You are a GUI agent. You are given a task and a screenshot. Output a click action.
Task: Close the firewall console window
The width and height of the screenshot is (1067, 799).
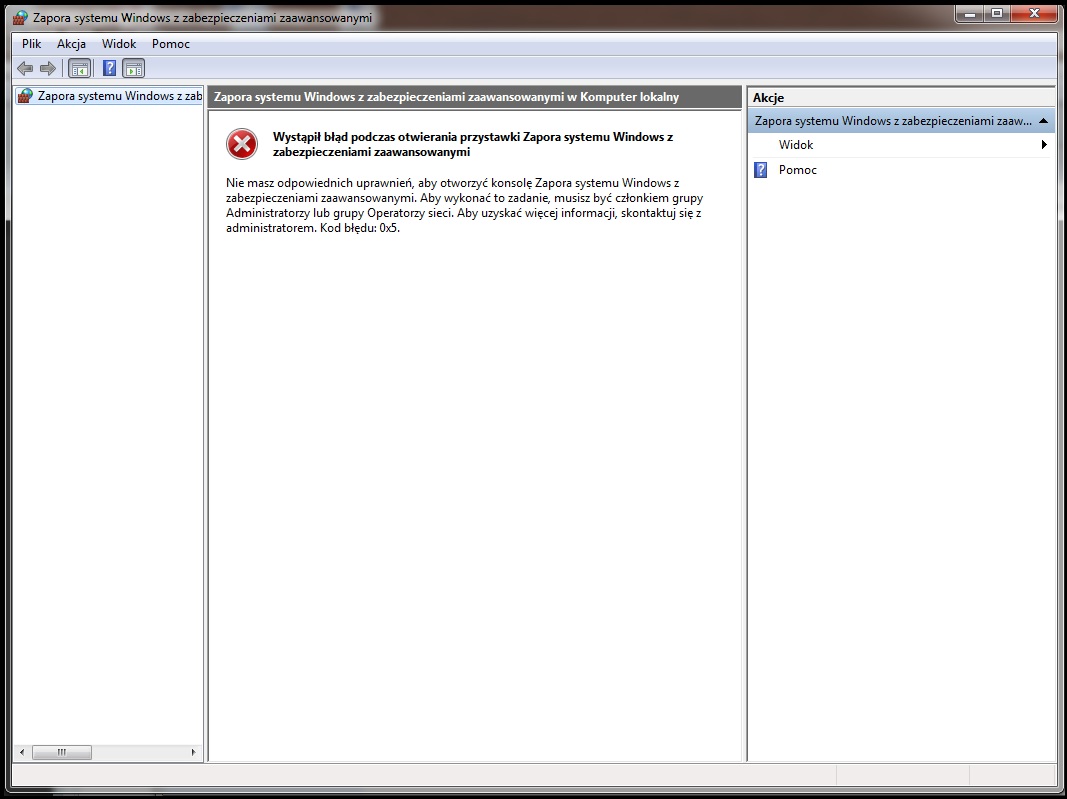click(1034, 14)
